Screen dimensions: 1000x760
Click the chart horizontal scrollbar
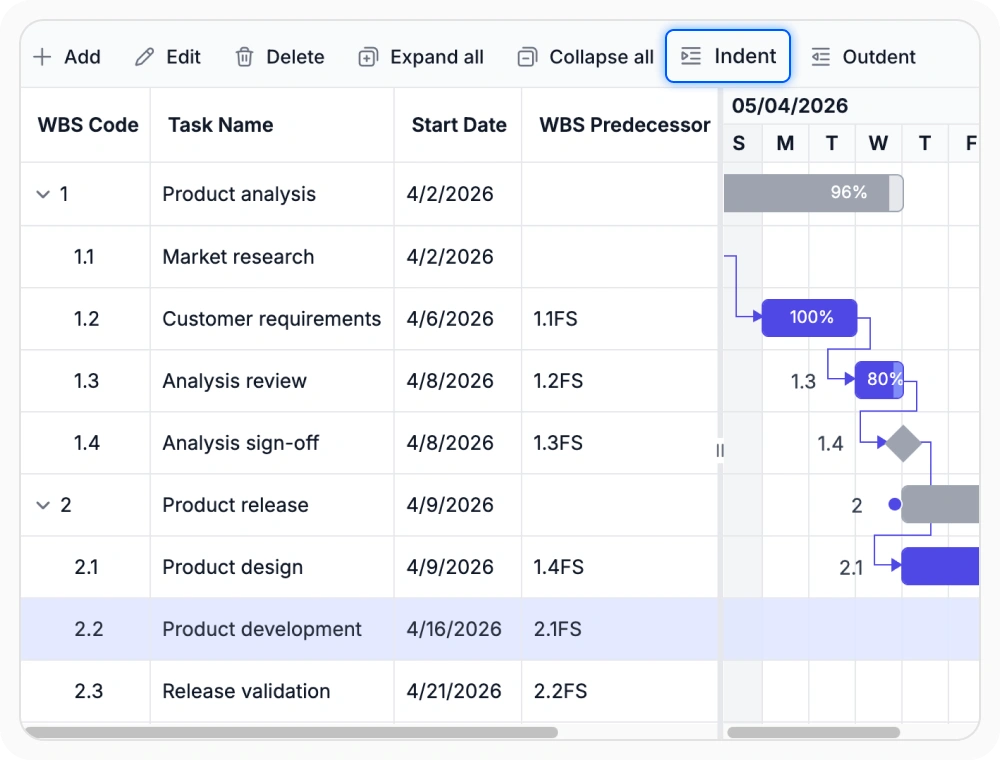tap(814, 733)
